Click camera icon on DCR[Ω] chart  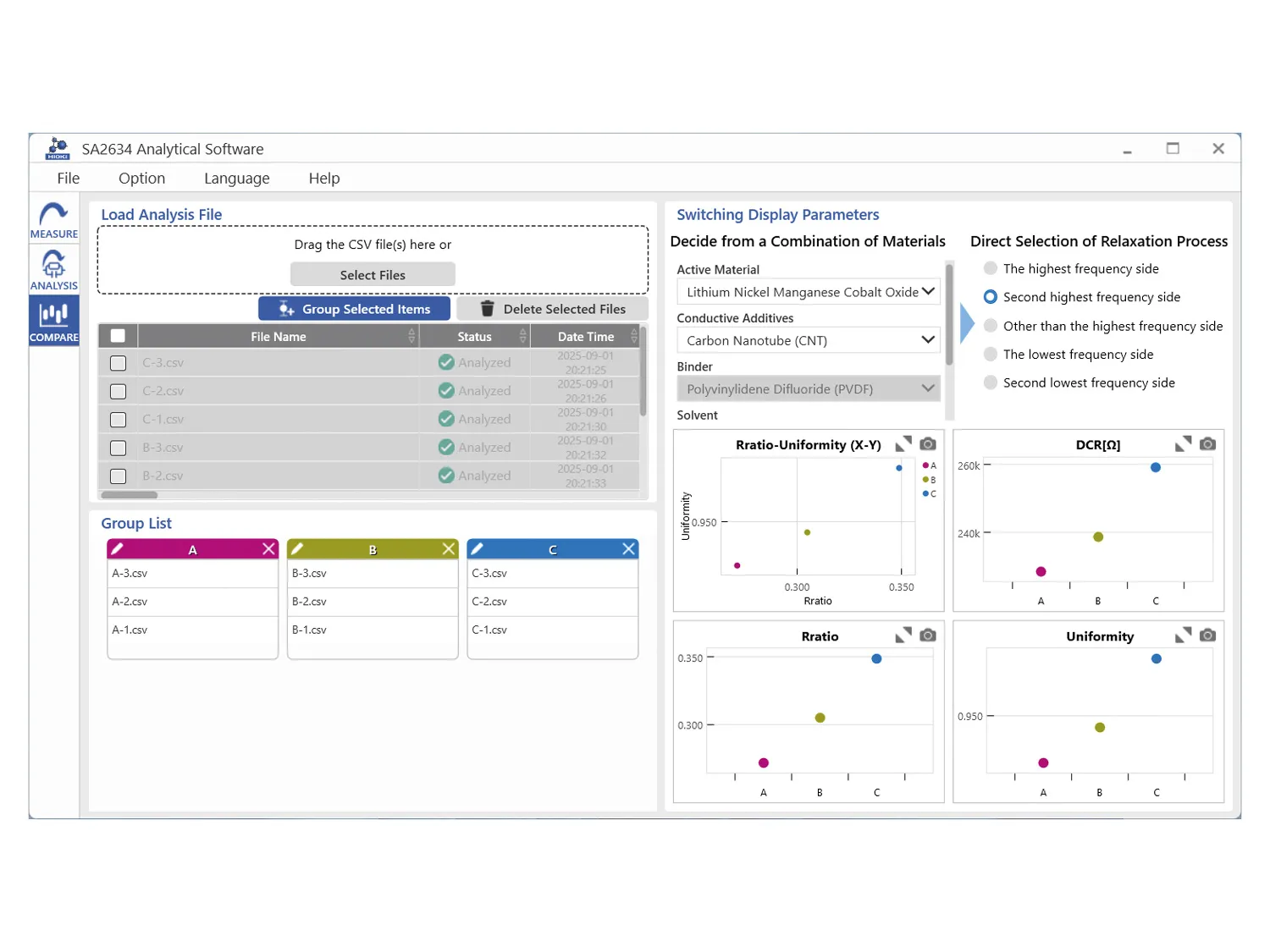tap(1208, 443)
